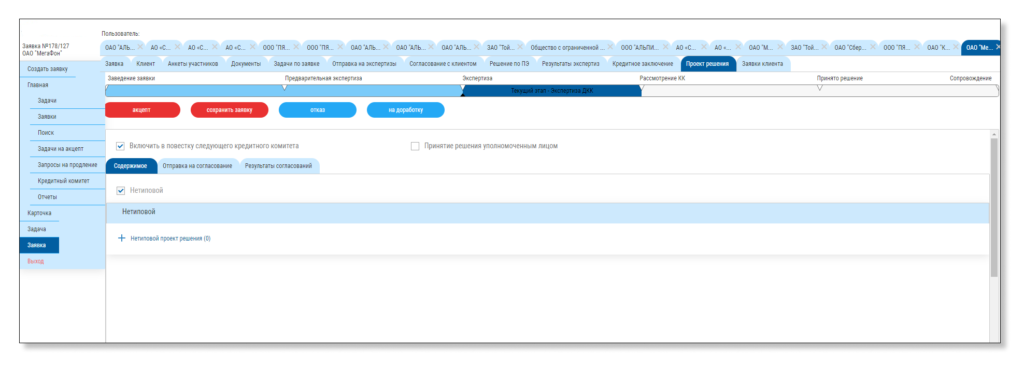Click the Предварительная экспертиза stage triangle marker
1024x366 pixels.
pyautogui.click(x=285, y=87)
